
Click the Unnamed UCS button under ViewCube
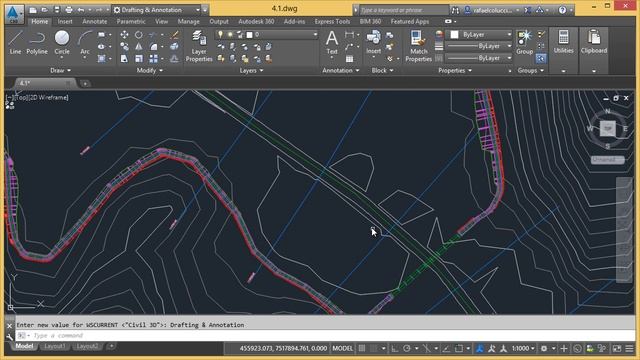coord(608,160)
